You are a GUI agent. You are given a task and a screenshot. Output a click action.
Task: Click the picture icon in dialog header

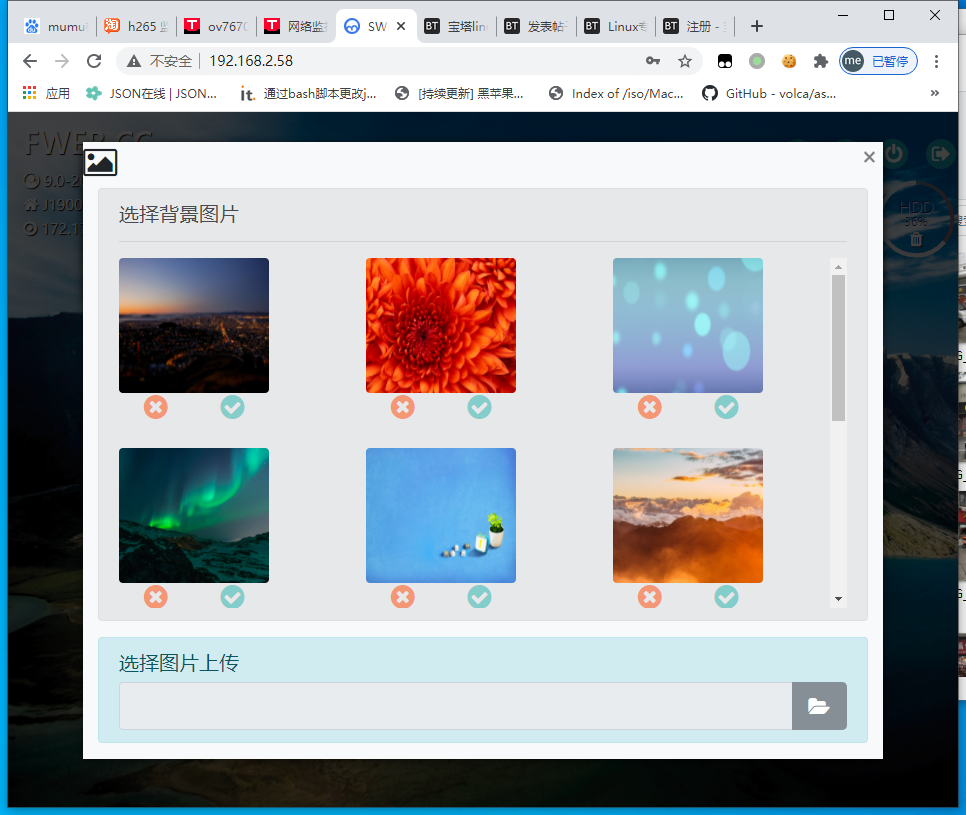coord(100,163)
